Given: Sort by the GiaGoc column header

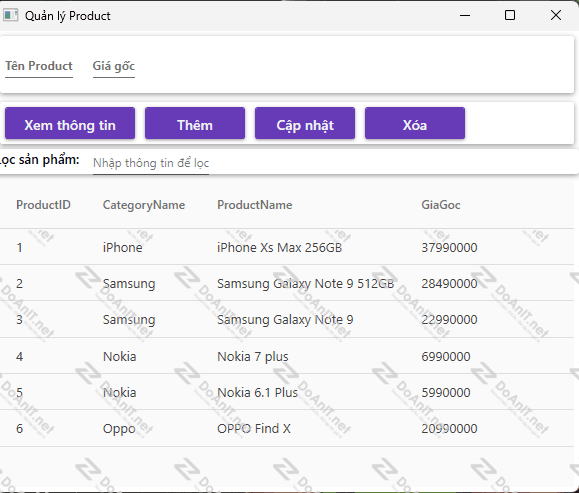Looking at the screenshot, I should click(x=441, y=205).
